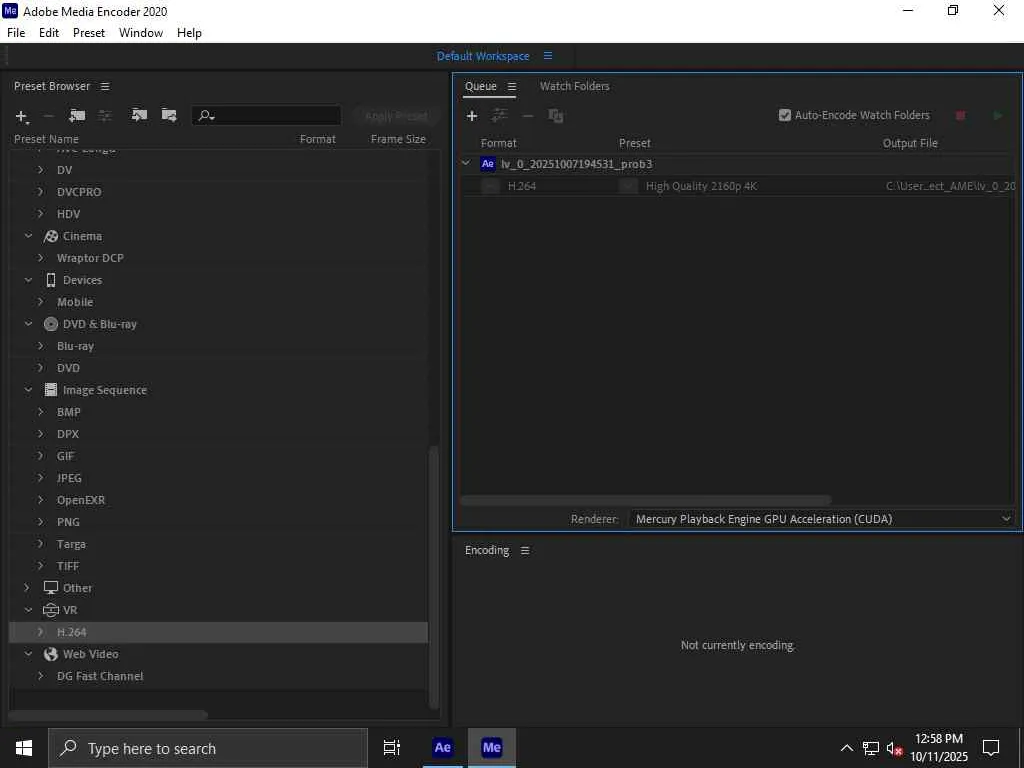Click the High Quality 2160p 4K preset link
The width and height of the screenshot is (1024, 768).
point(701,186)
